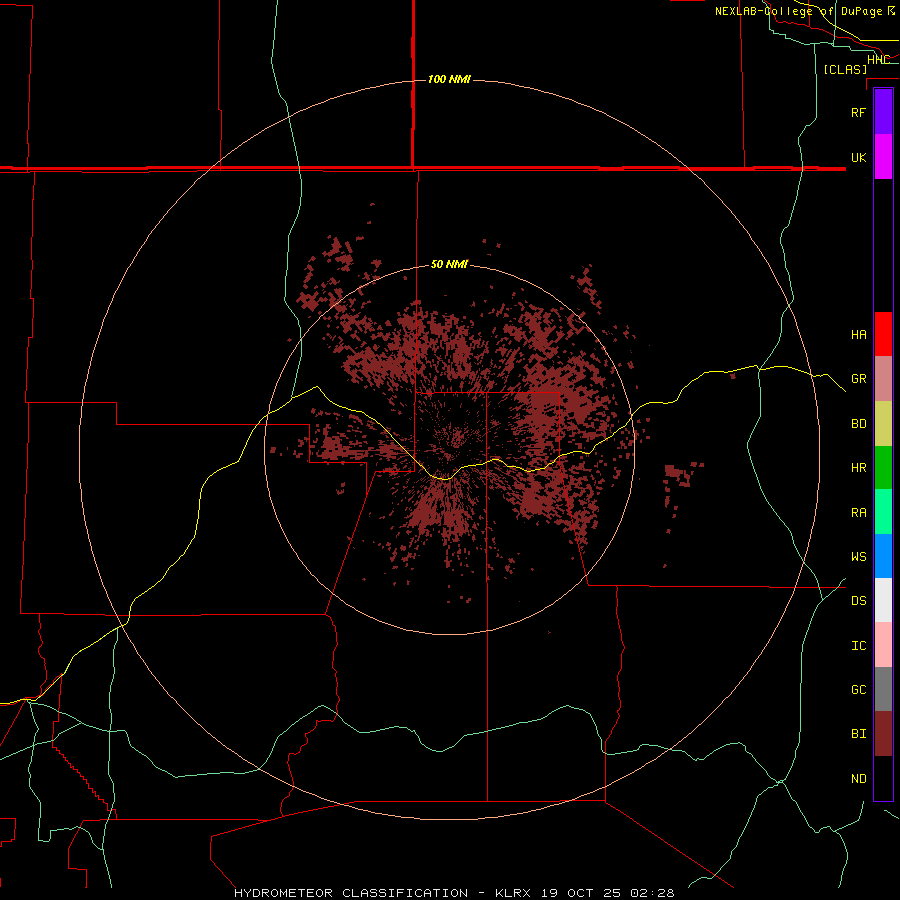Click the HA legend label
The height and width of the screenshot is (900, 900).
point(859,334)
